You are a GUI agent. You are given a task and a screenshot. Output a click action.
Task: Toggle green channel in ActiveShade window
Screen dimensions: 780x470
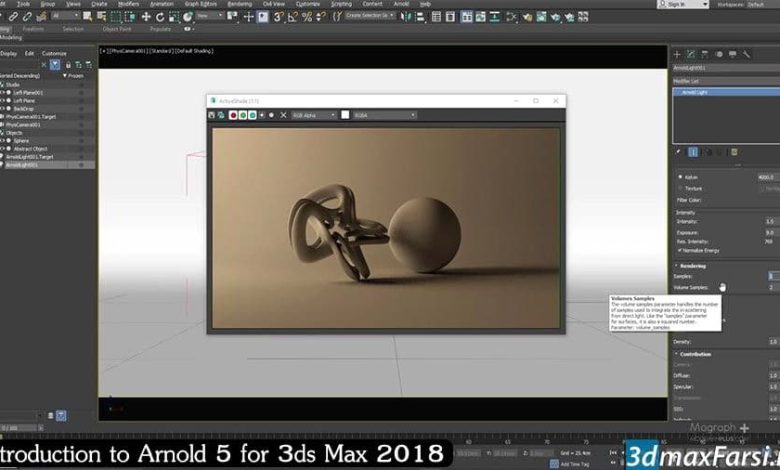[x=243, y=115]
